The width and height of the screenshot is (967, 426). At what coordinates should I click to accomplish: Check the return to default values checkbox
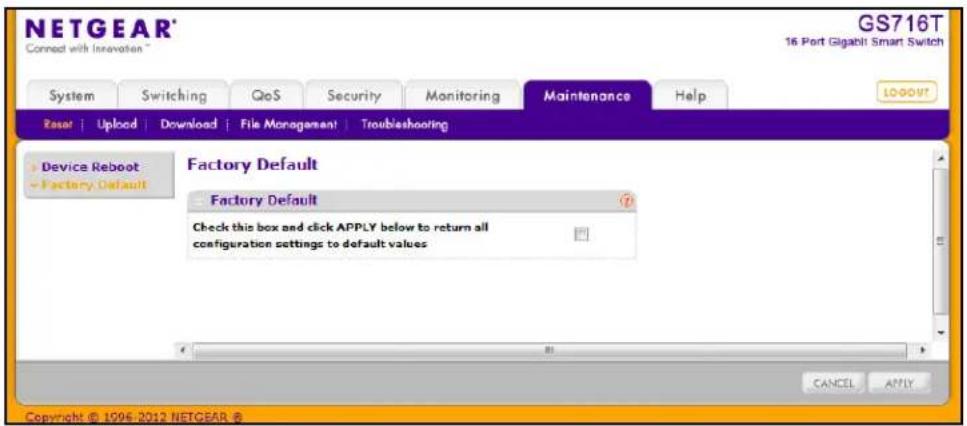click(x=582, y=234)
